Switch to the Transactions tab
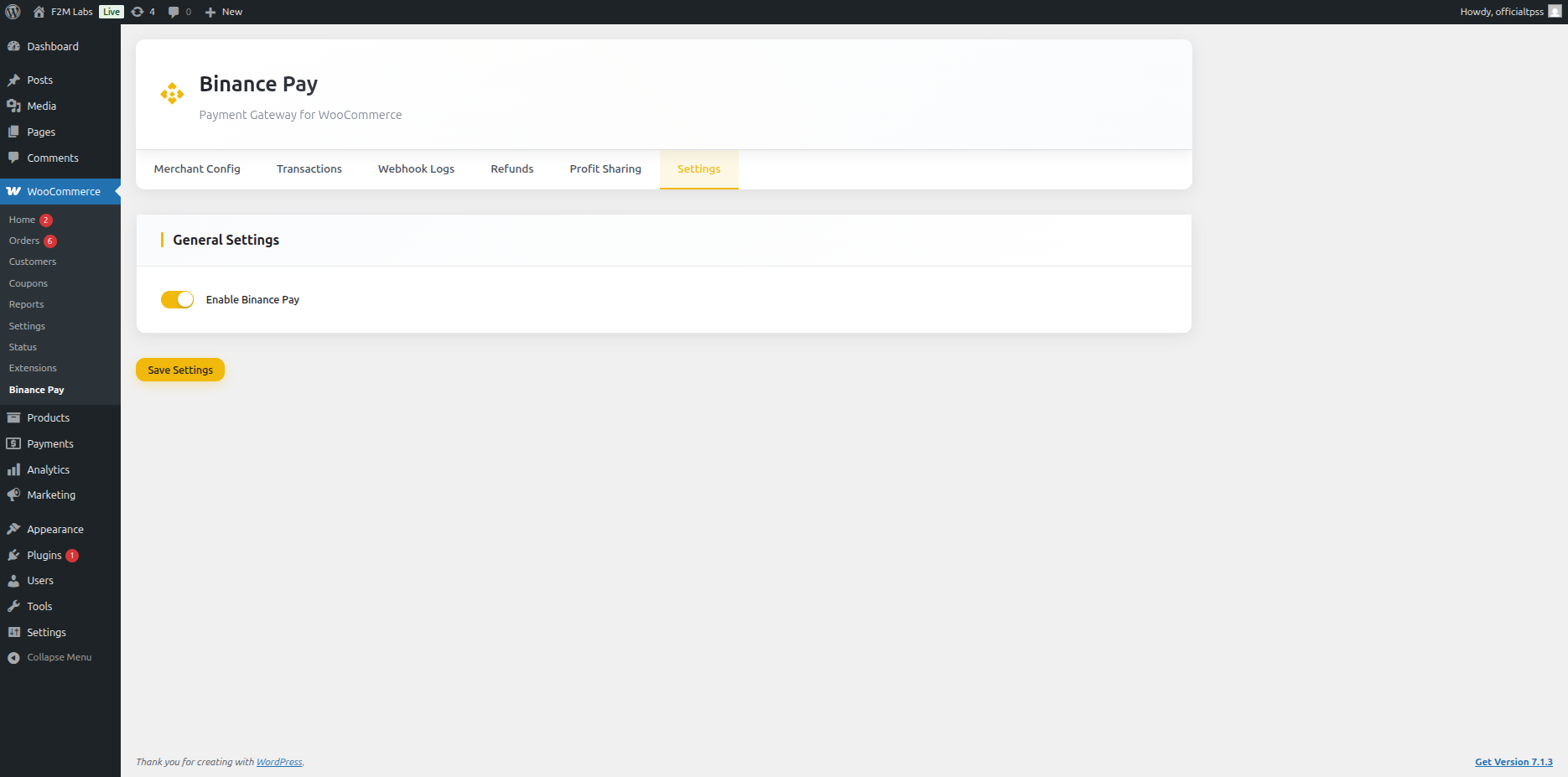 (x=309, y=169)
